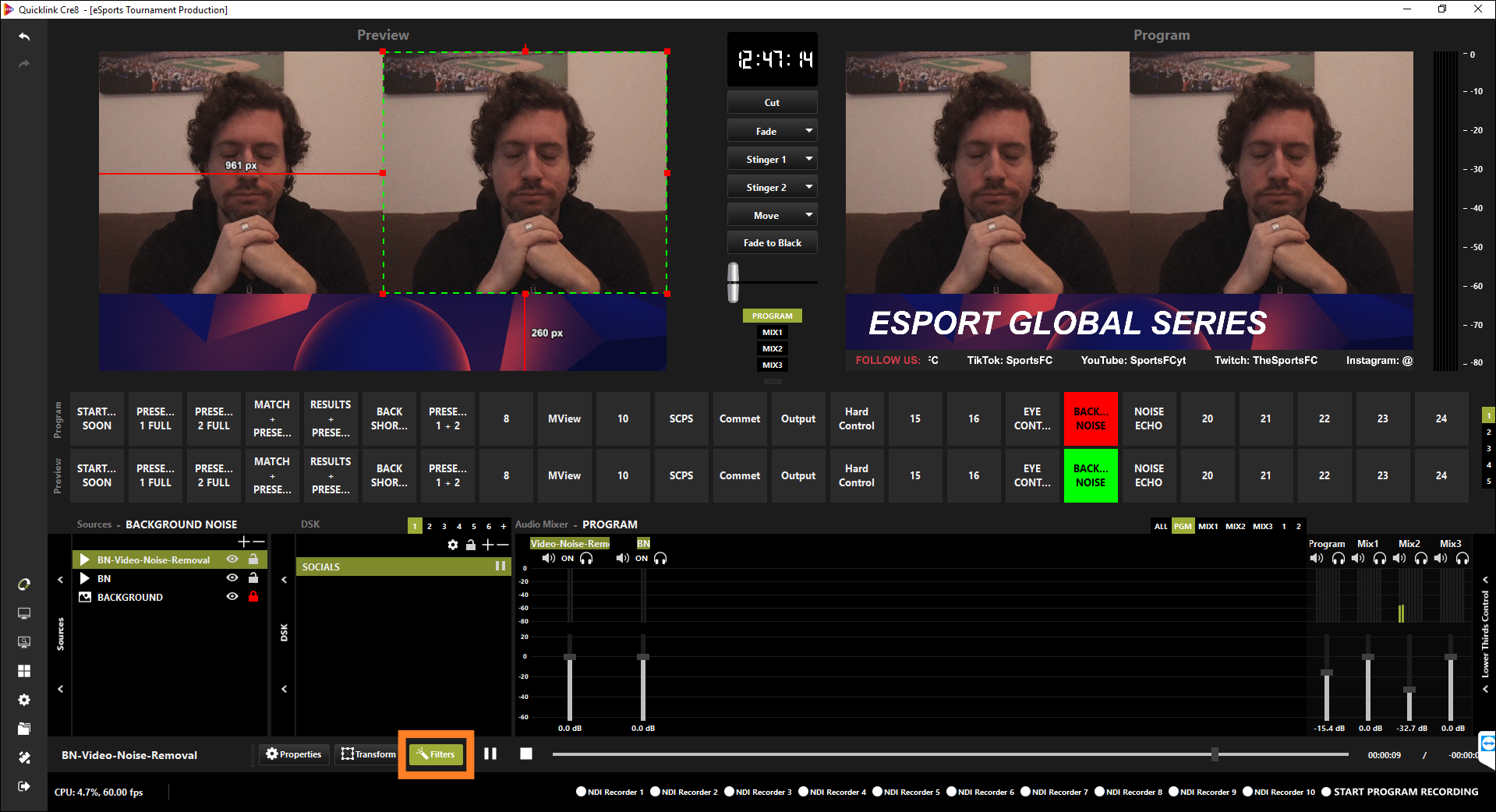The image size is (1496, 812).
Task: Click the magic wand icon in left sidebar
Action: point(24,757)
